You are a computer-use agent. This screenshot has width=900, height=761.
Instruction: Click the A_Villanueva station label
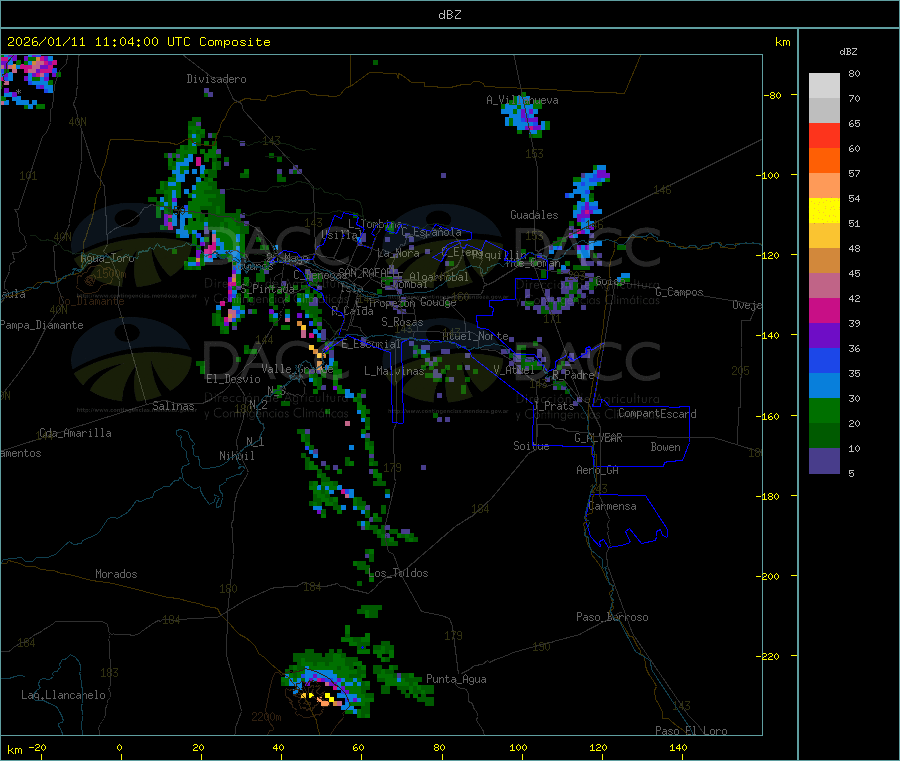coord(522,100)
